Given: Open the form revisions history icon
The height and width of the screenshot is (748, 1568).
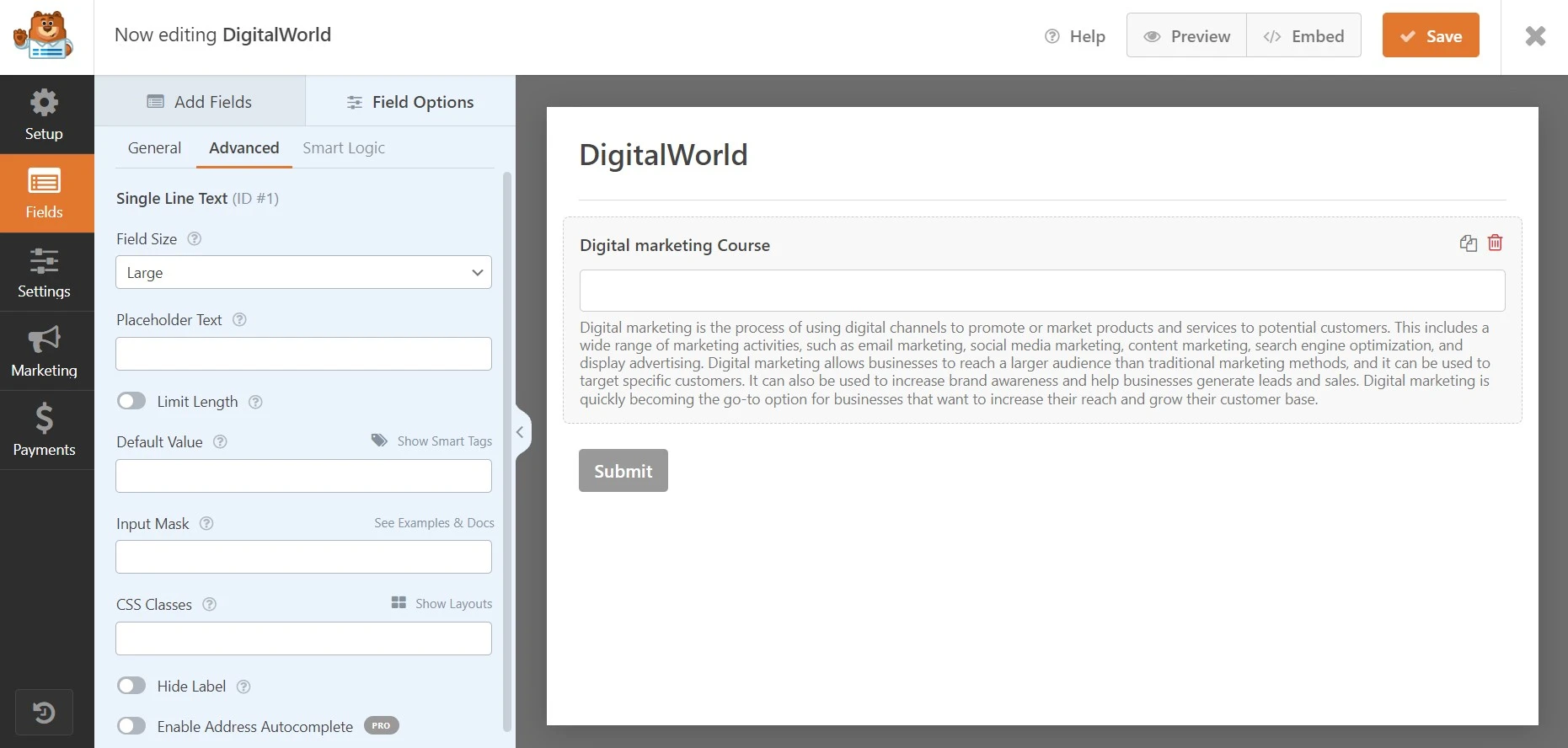Looking at the screenshot, I should click(44, 713).
